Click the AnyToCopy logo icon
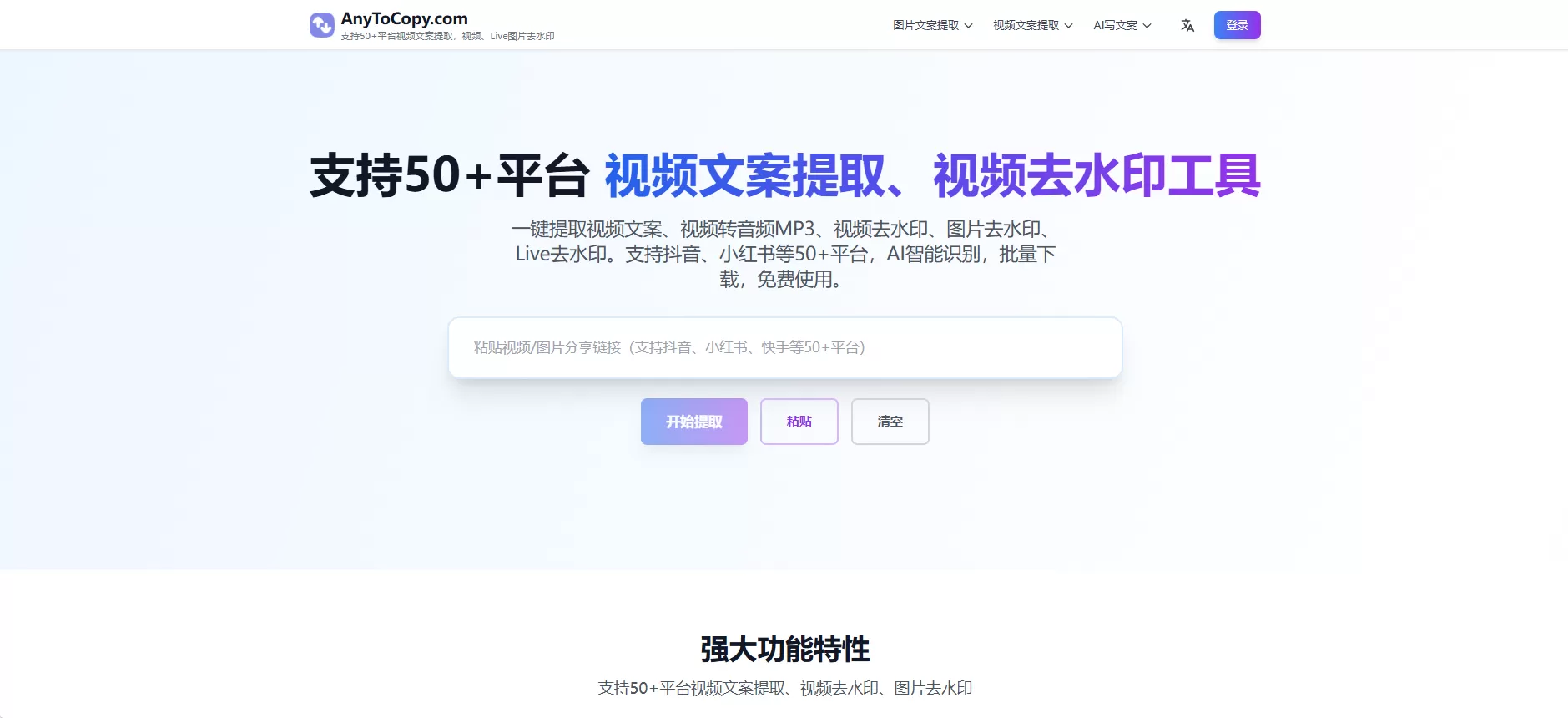 pos(321,25)
